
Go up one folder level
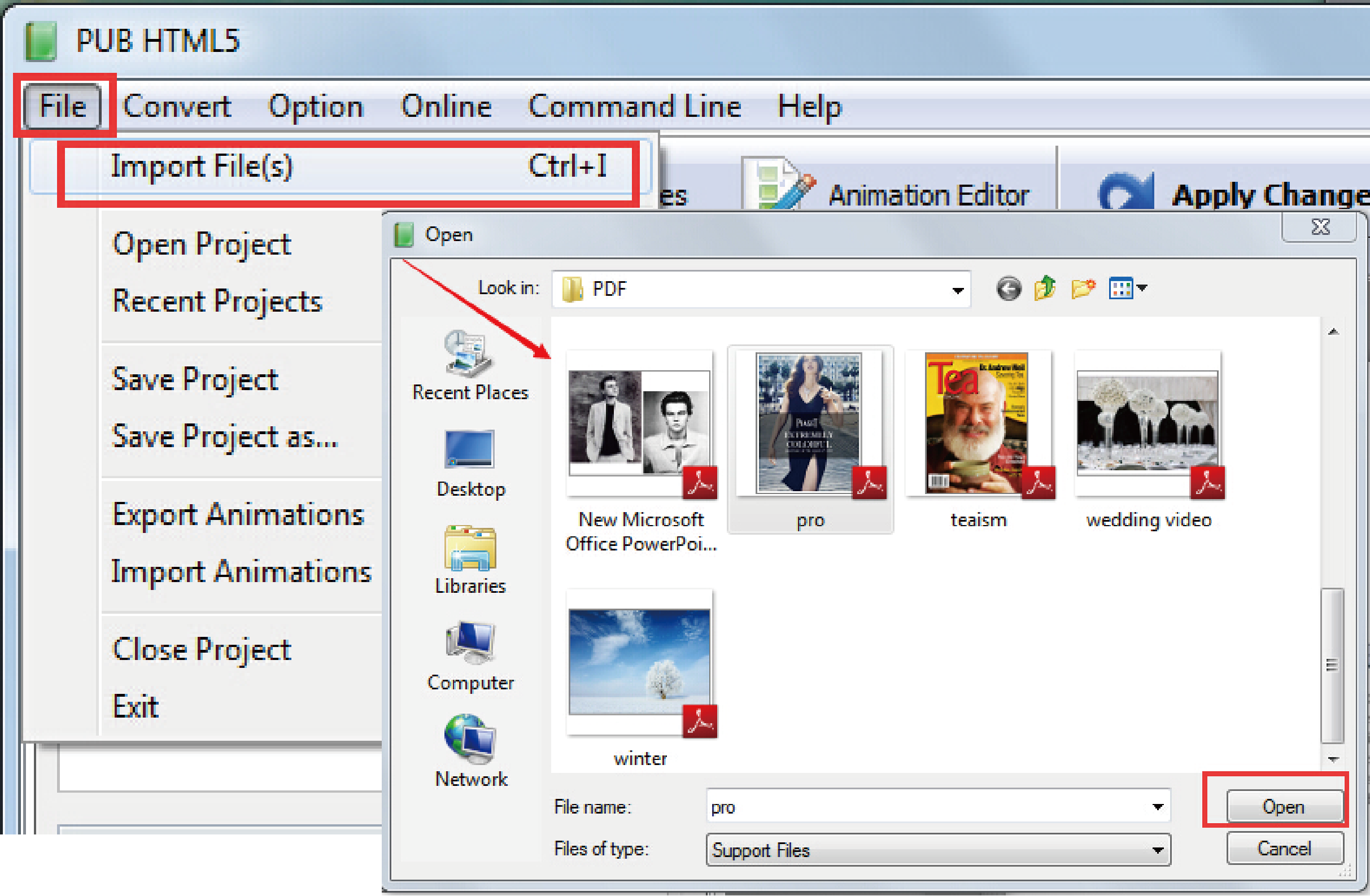[1045, 289]
